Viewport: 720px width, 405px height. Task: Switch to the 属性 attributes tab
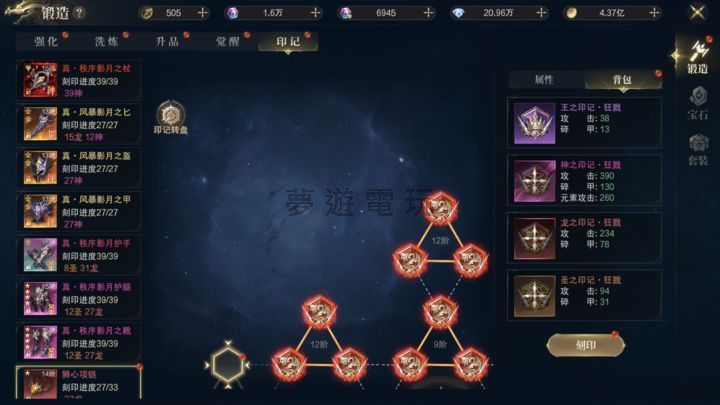(545, 79)
